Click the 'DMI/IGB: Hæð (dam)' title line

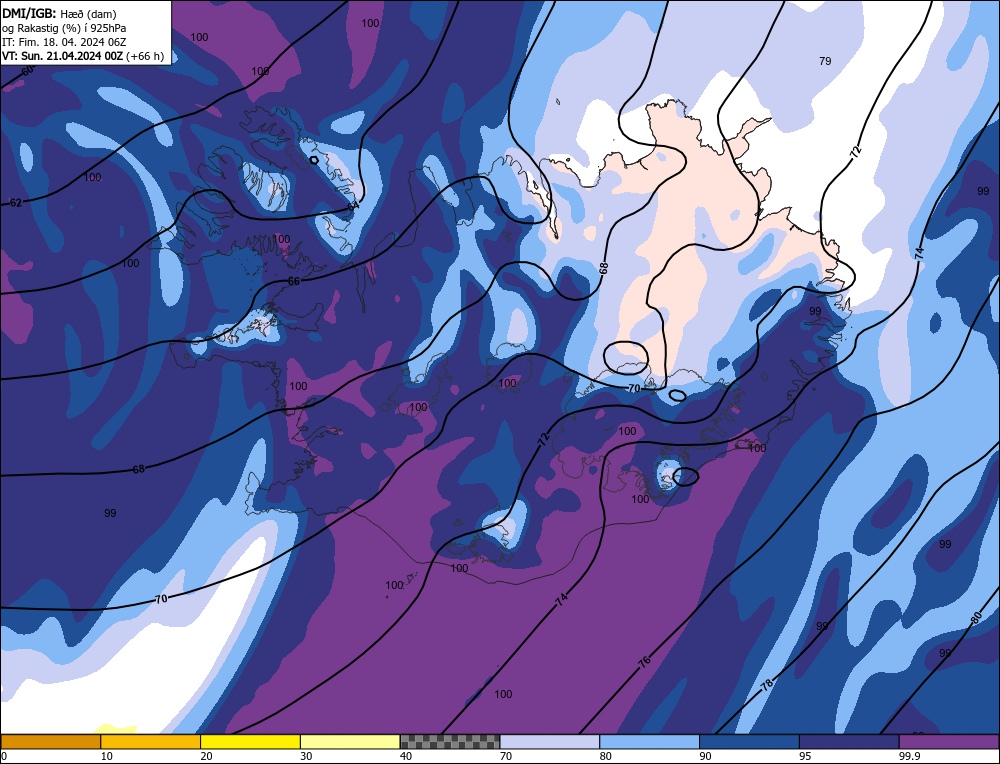coord(59,13)
